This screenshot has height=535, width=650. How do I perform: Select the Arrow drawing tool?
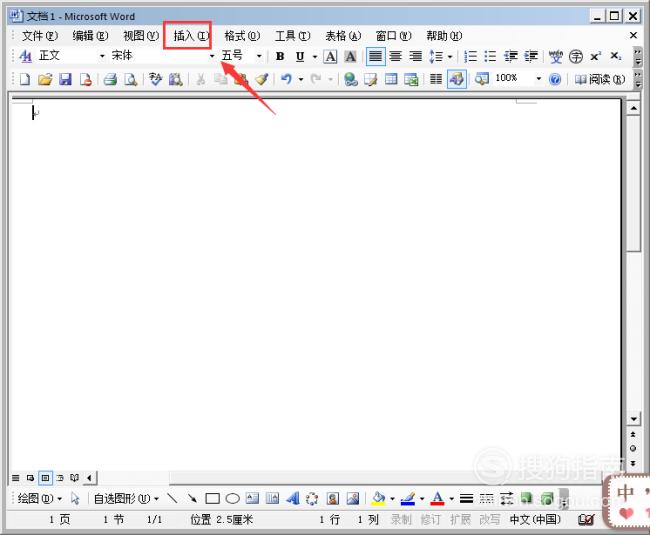pos(192,498)
